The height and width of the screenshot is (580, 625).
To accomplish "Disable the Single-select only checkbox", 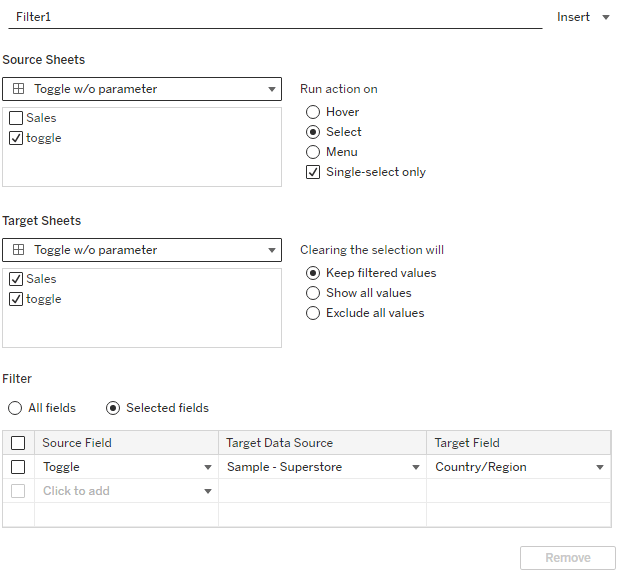I will click(313, 172).
